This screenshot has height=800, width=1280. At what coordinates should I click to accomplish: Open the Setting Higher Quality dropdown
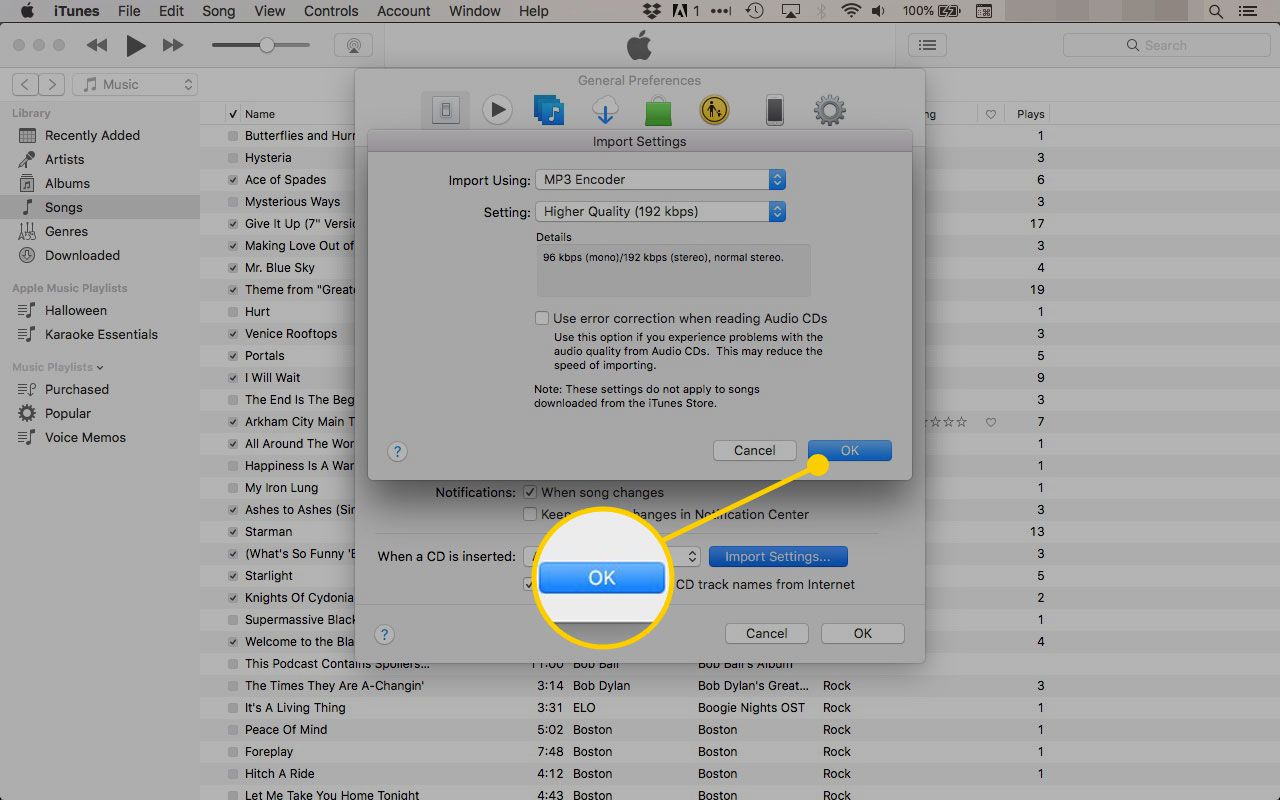point(660,212)
